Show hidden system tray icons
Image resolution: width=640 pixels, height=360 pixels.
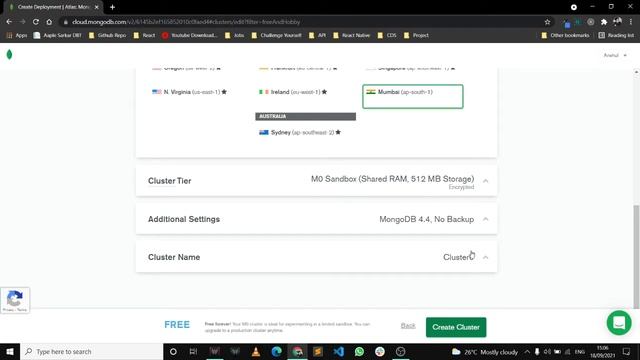527,352
